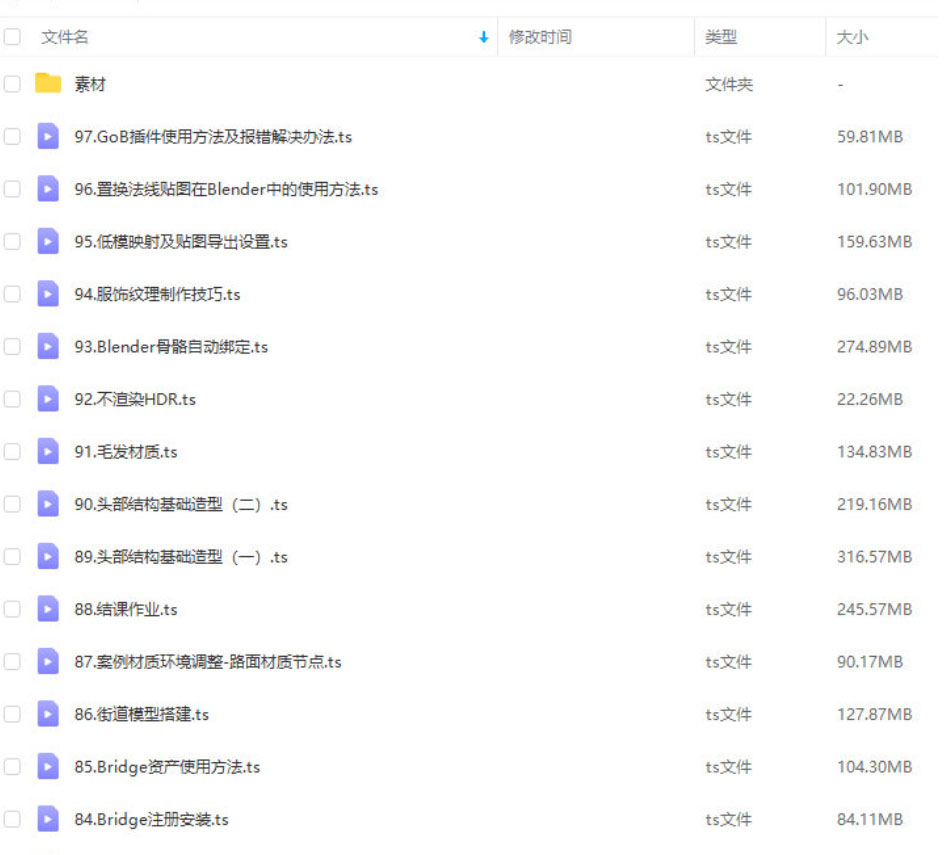
Task: Click size value 101.90MB
Action: click(874, 189)
